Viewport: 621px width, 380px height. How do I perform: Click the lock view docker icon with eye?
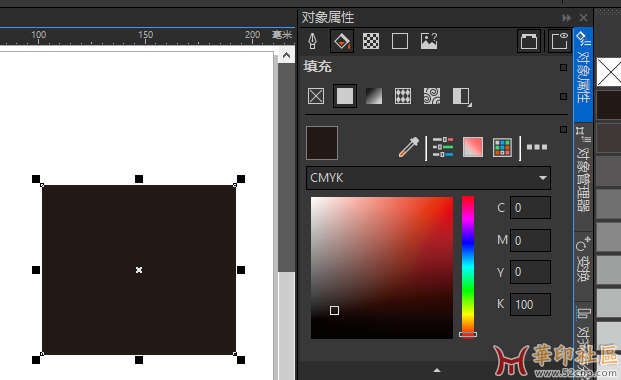point(559,41)
